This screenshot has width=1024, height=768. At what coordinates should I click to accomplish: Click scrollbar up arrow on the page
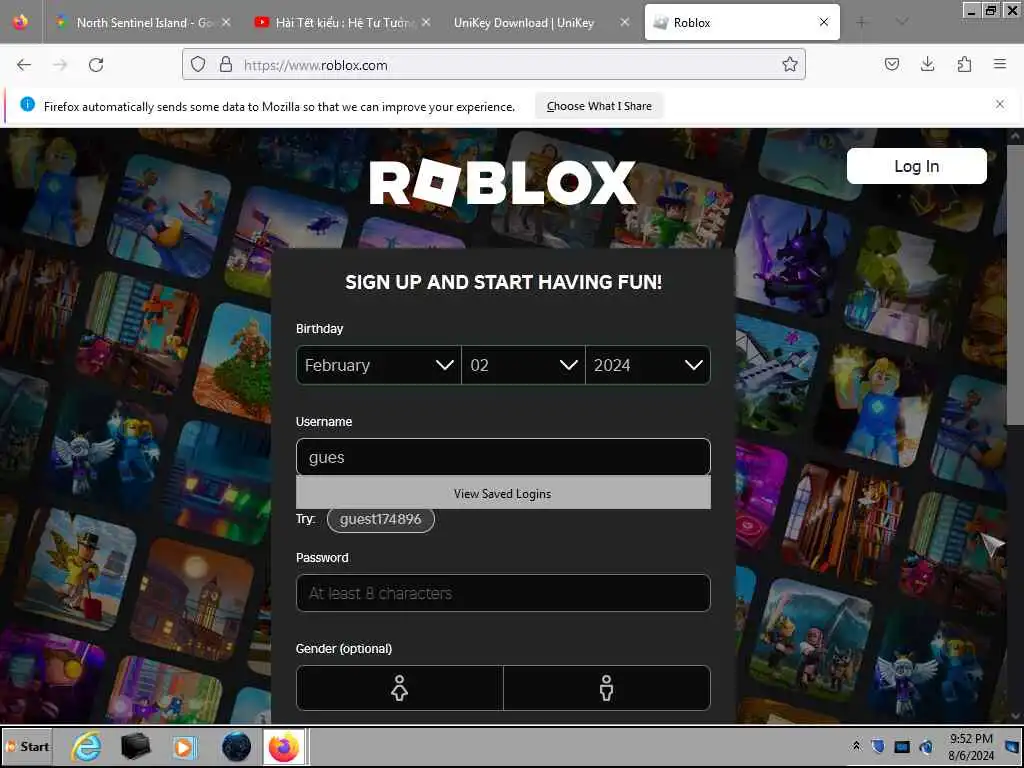[x=1015, y=136]
